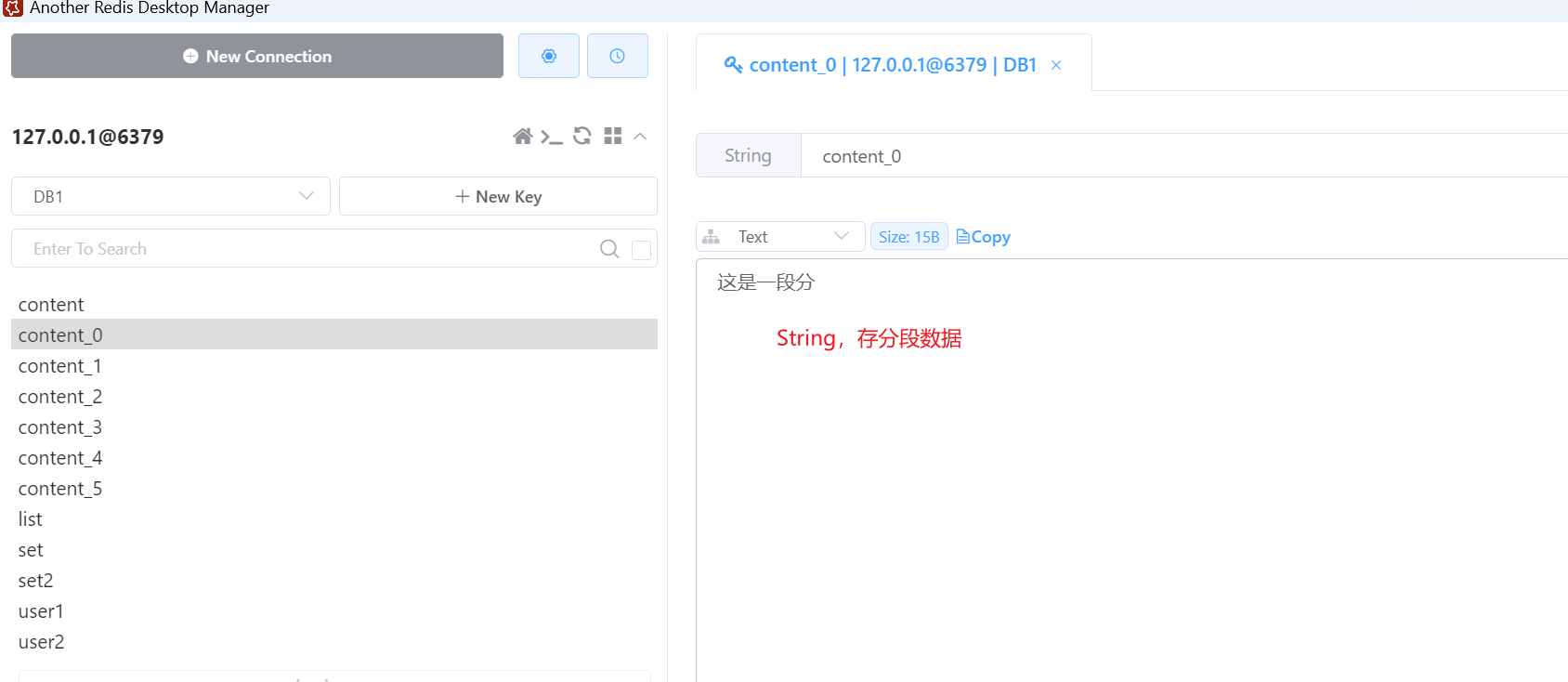The height and width of the screenshot is (682, 1568).
Task: Open the DB1 database dropdown
Action: pyautogui.click(x=171, y=197)
